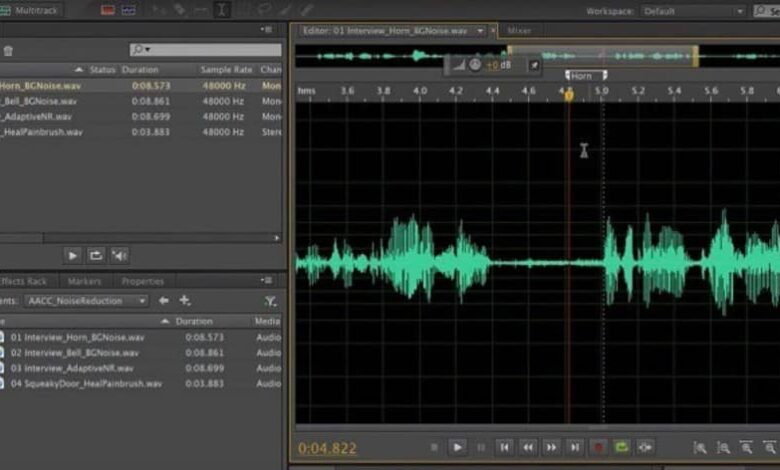Play the selected file preview

[x=72, y=256]
